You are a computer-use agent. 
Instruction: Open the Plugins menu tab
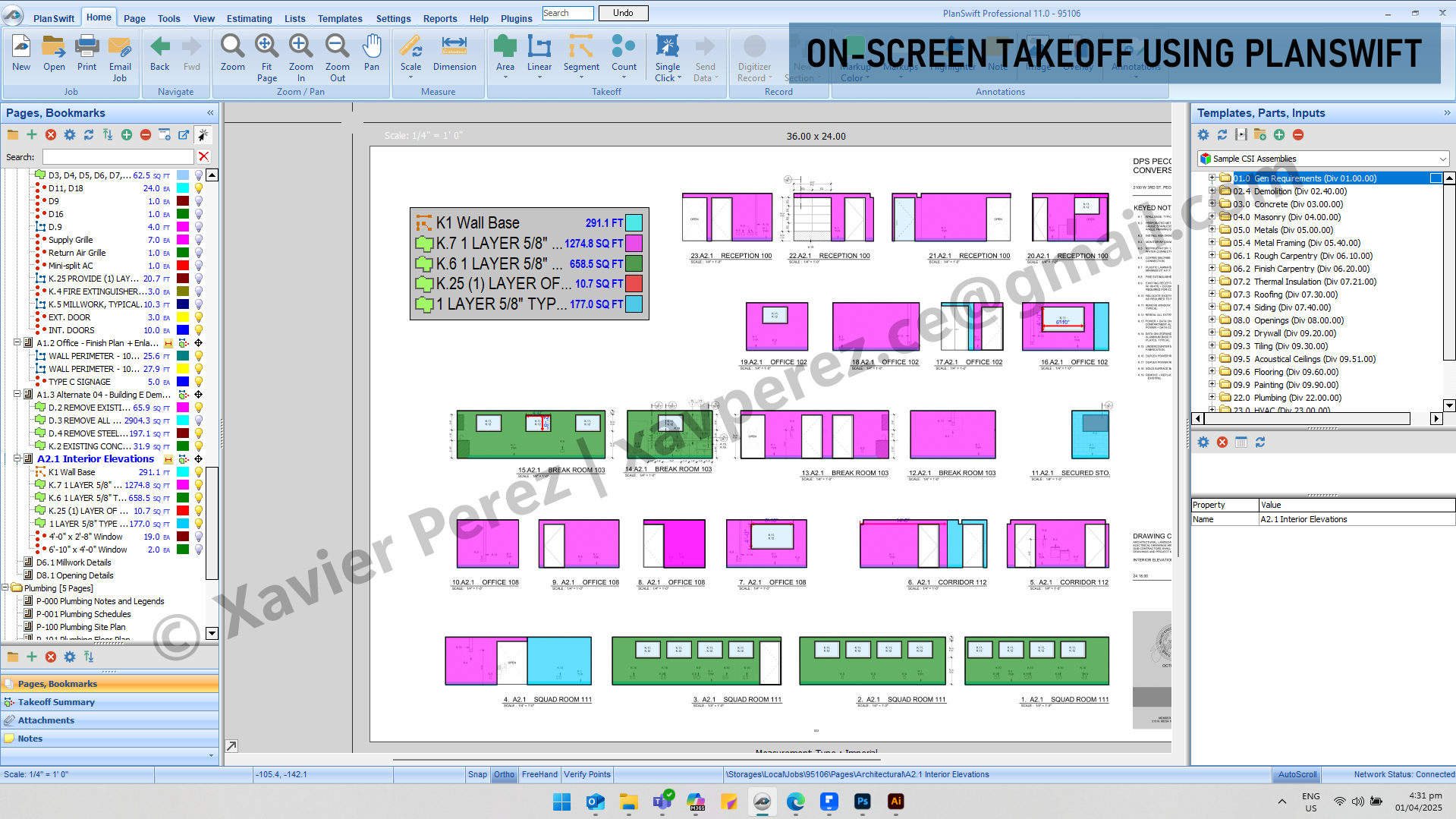pyautogui.click(x=517, y=18)
